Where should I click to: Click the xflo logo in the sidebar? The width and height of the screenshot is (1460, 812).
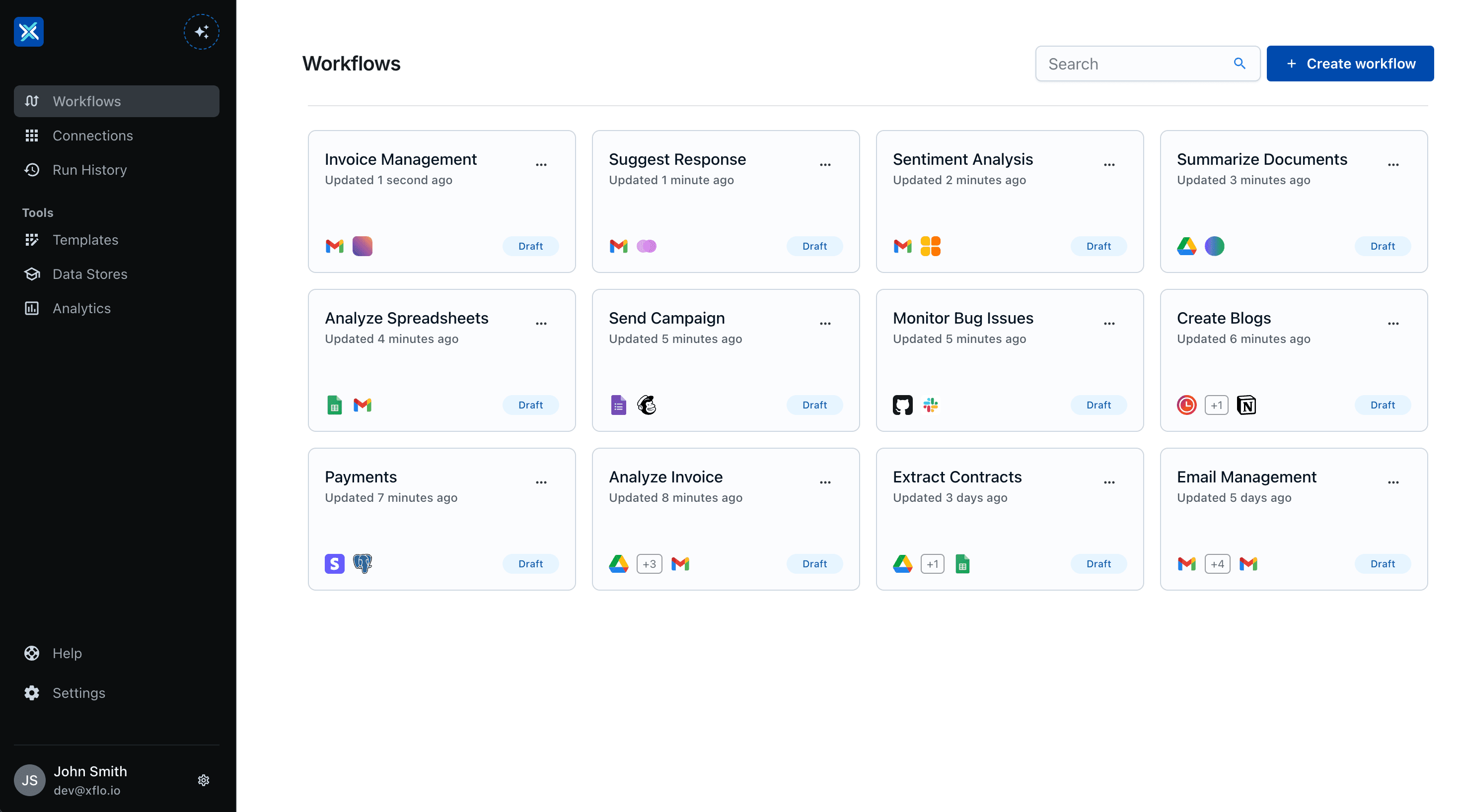28,32
